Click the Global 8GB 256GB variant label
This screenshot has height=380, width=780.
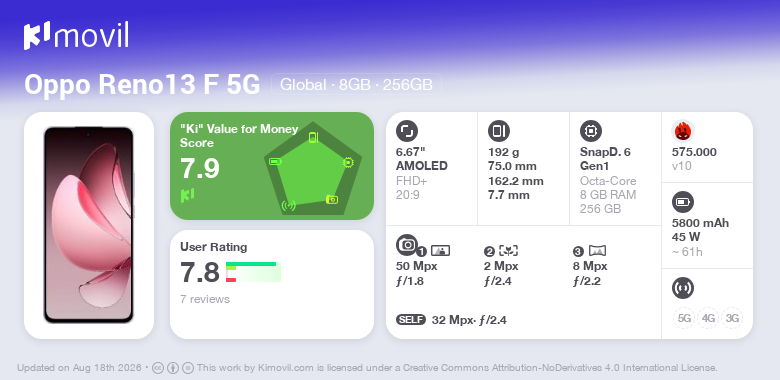click(x=356, y=85)
